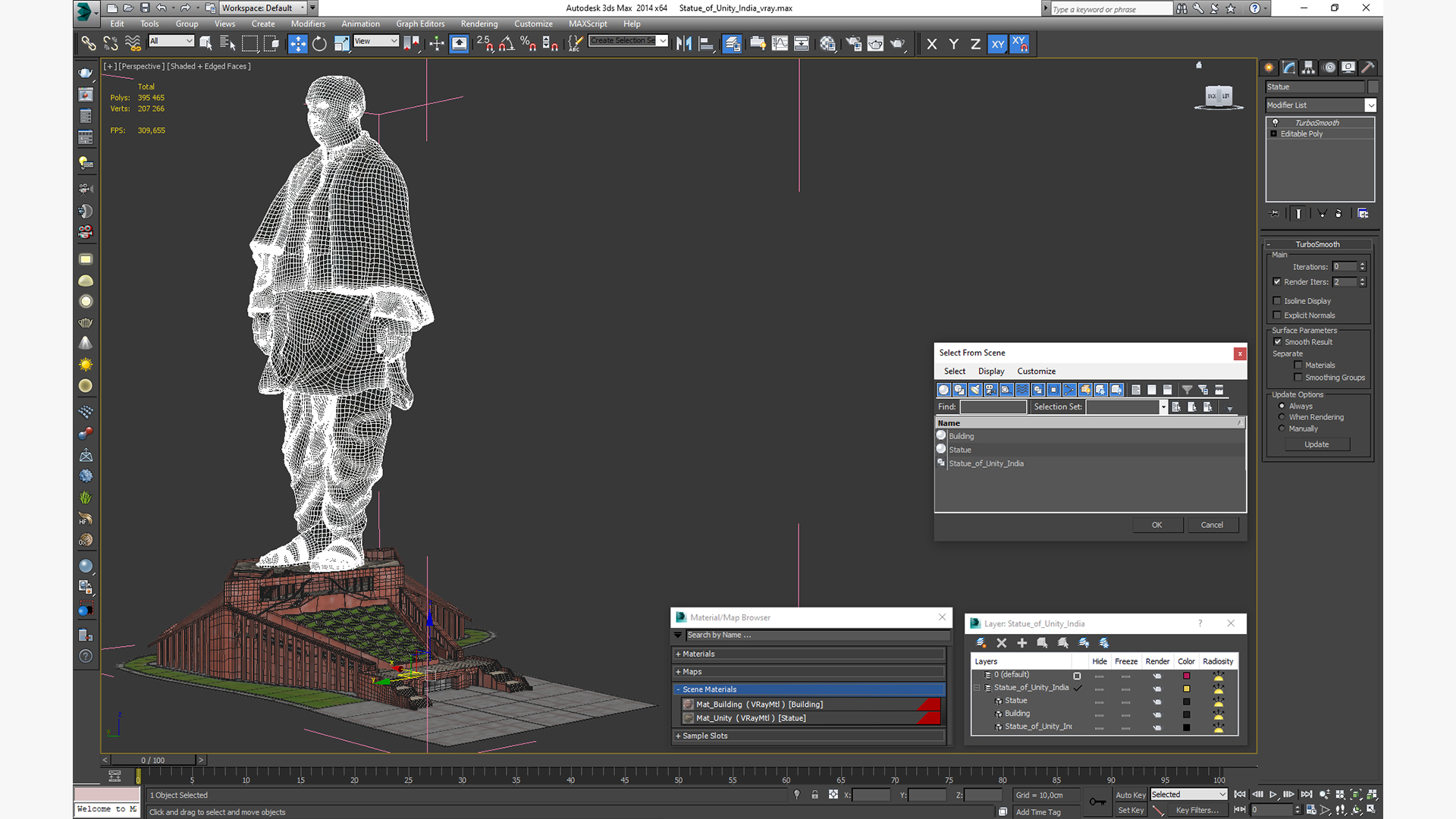
Task: Select the Select and Move tool
Action: (x=298, y=44)
